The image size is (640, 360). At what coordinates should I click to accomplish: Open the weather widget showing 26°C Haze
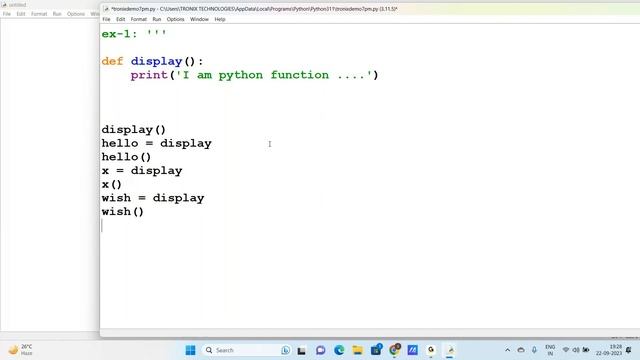pos(20,350)
